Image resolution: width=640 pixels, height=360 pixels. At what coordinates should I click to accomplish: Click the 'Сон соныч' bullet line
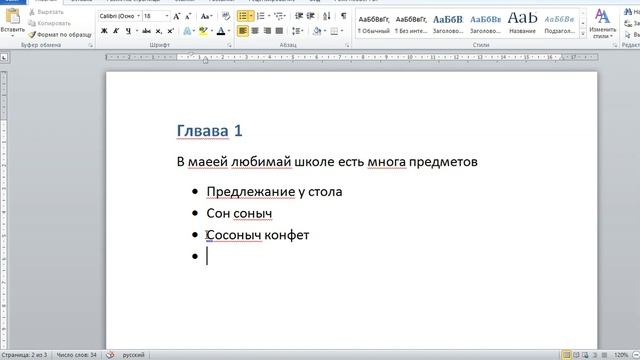[239, 213]
